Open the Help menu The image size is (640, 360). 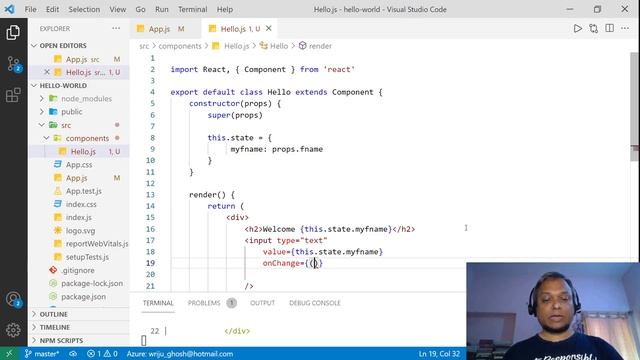pos(224,9)
